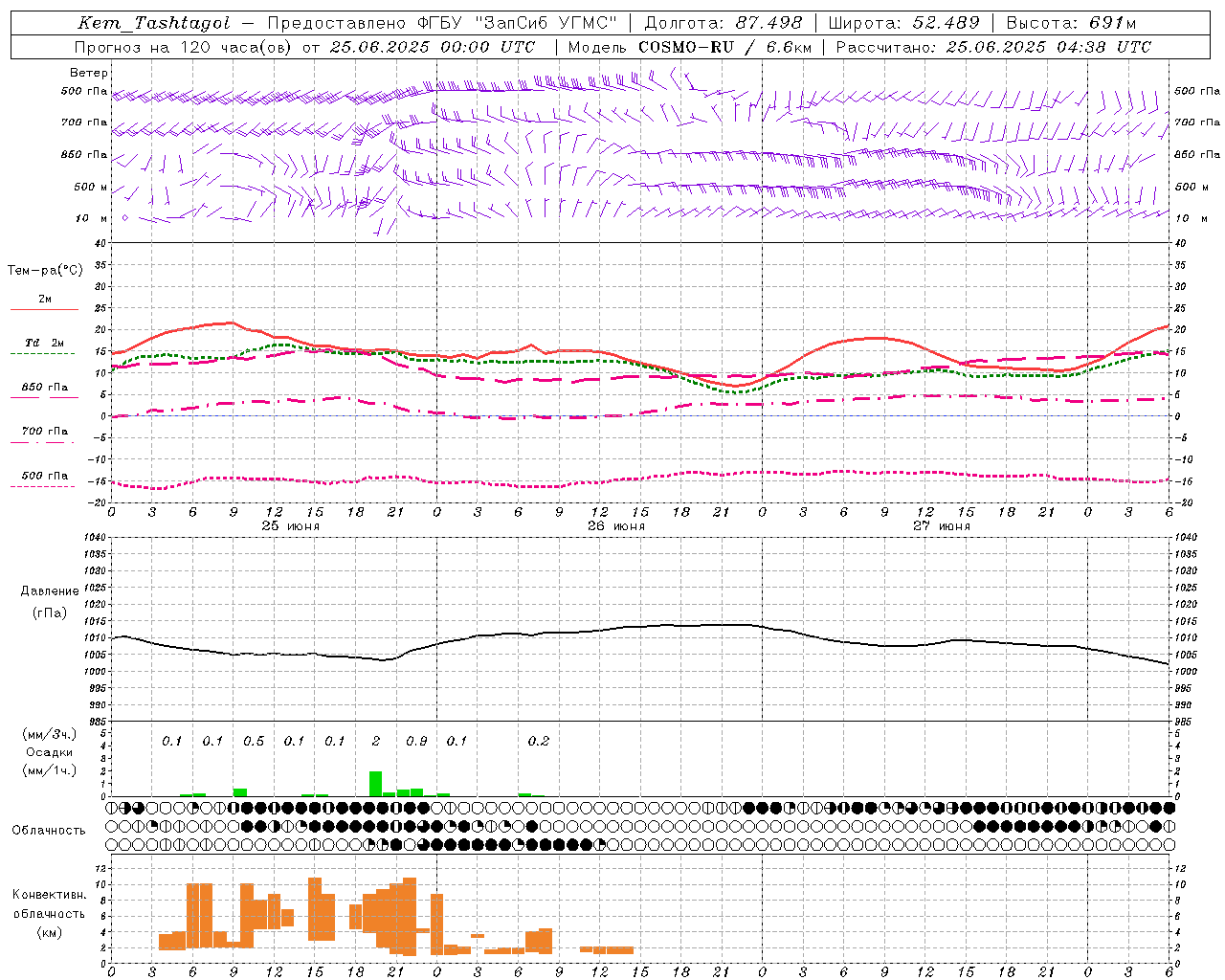Click the station name Kem_Tashtagol
This screenshot has height=980, width=1225.
154,23
